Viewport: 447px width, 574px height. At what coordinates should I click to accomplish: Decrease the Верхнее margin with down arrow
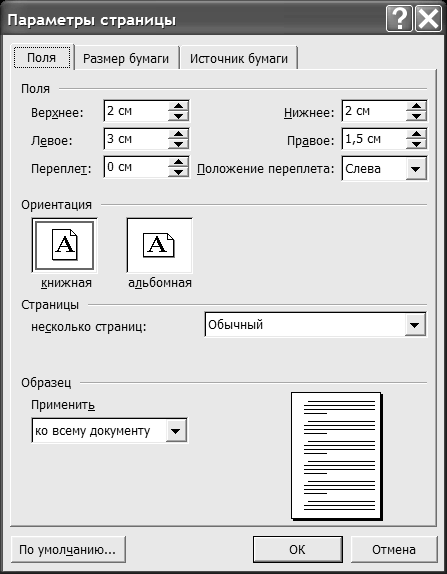coord(178,116)
